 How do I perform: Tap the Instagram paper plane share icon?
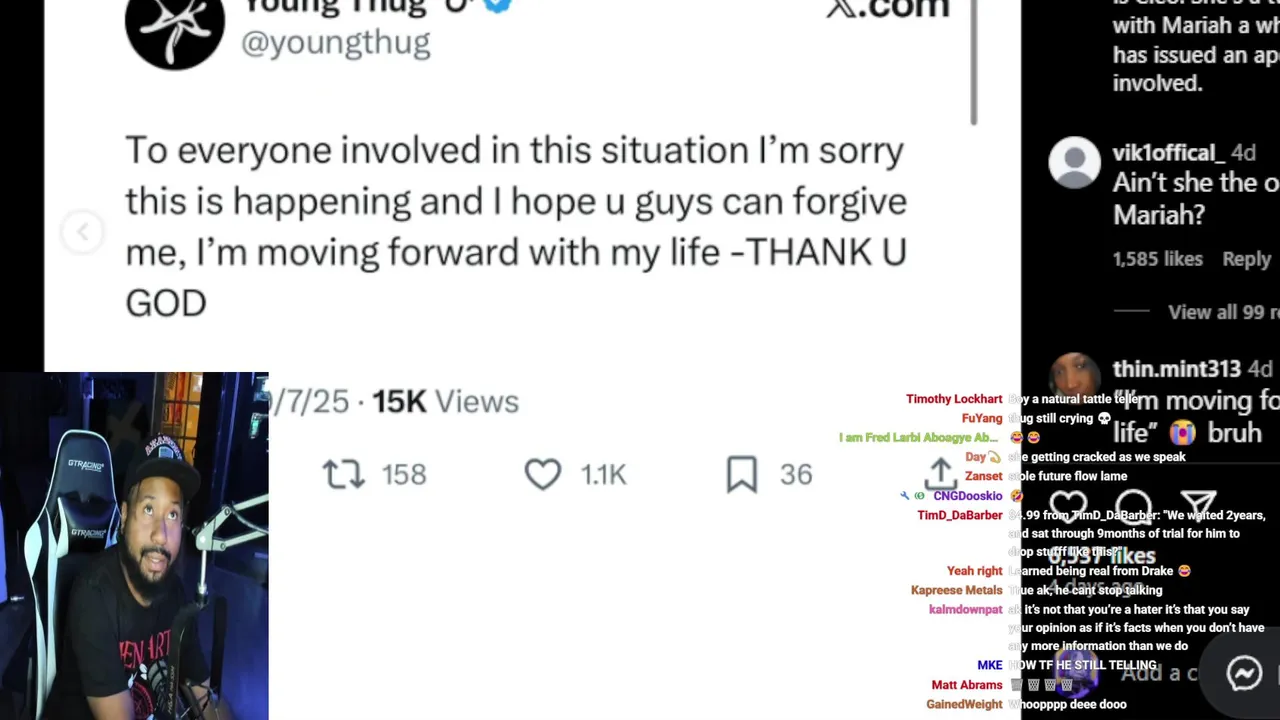(1198, 507)
